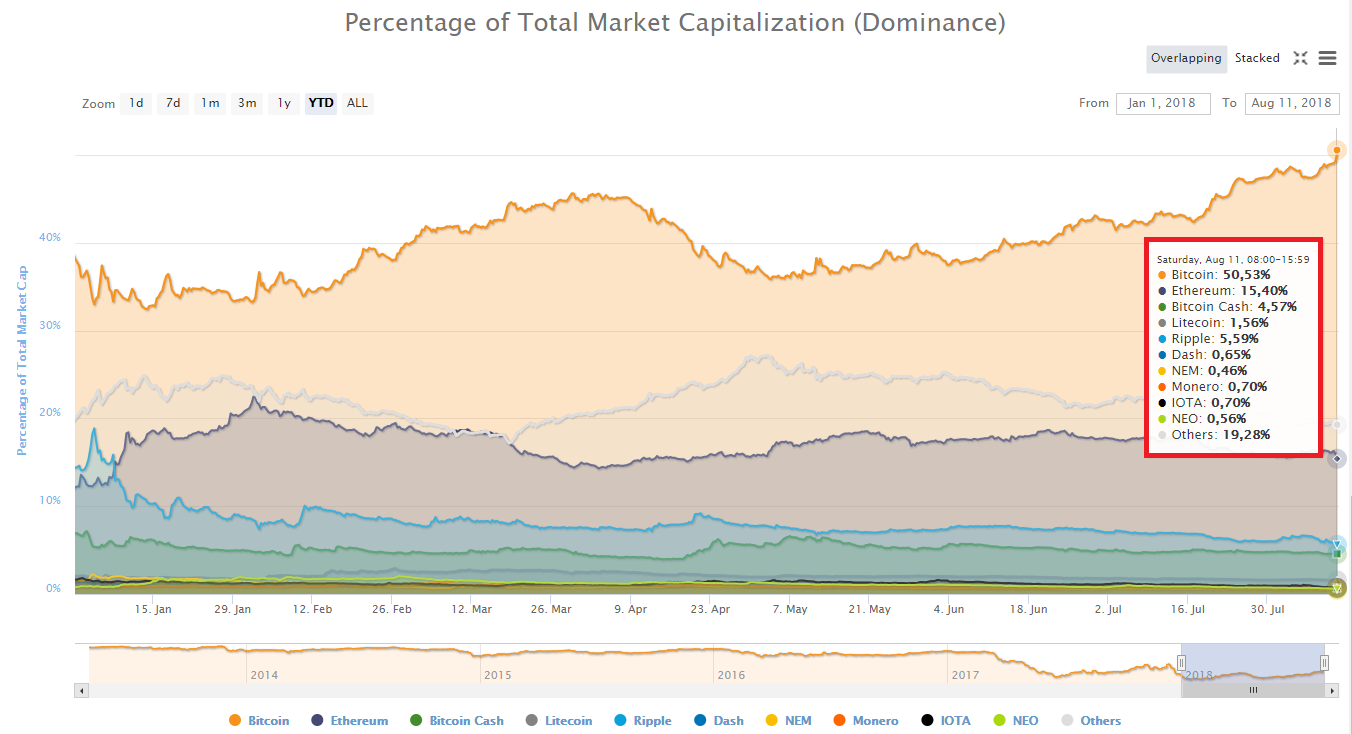Switch to the Stacked view

pyautogui.click(x=1257, y=58)
